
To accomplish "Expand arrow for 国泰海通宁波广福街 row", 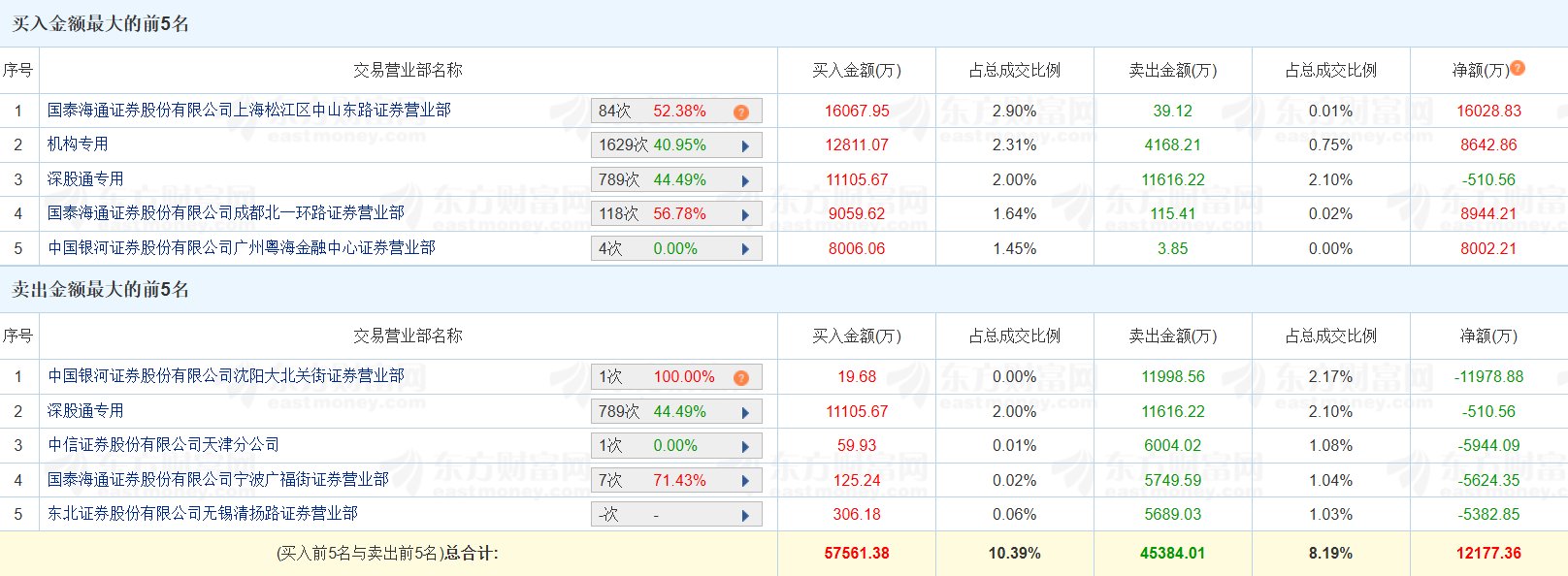I will tap(745, 481).
